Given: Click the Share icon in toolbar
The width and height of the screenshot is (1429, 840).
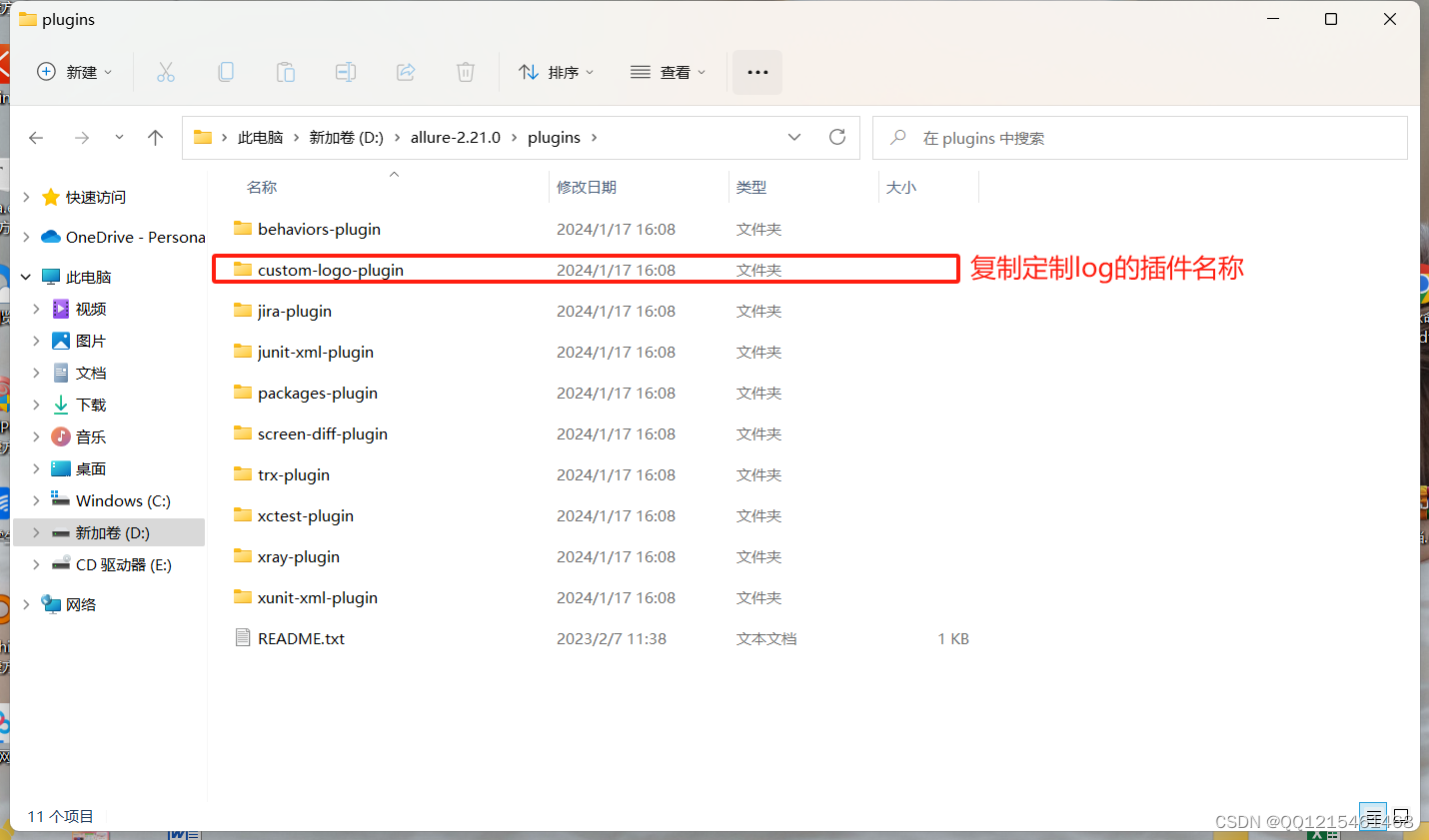Looking at the screenshot, I should [x=406, y=72].
